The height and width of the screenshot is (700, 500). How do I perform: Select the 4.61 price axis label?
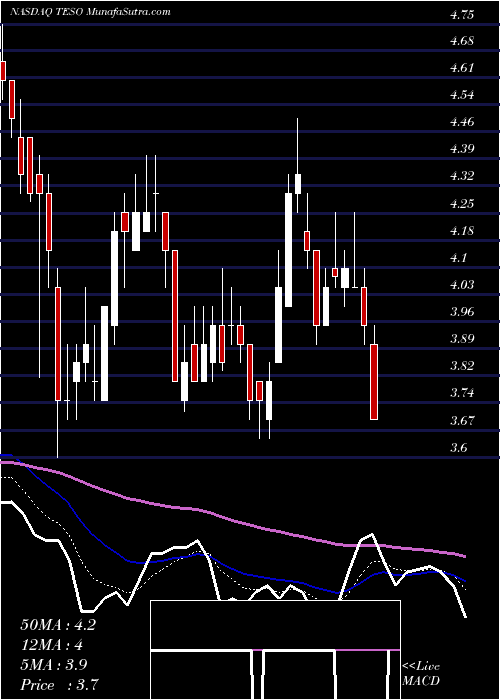(462, 68)
